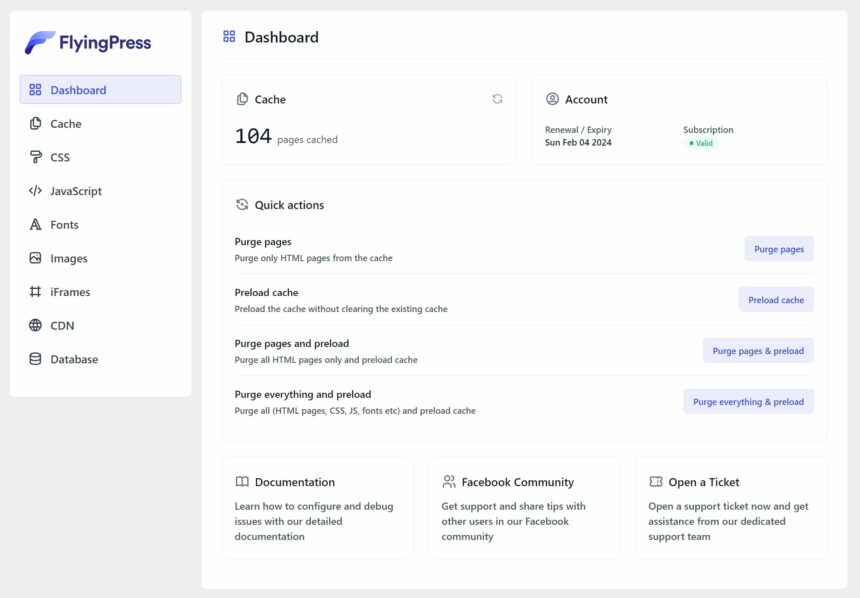Refresh the cached pages count
Image resolution: width=860 pixels, height=598 pixels.
[x=497, y=99]
